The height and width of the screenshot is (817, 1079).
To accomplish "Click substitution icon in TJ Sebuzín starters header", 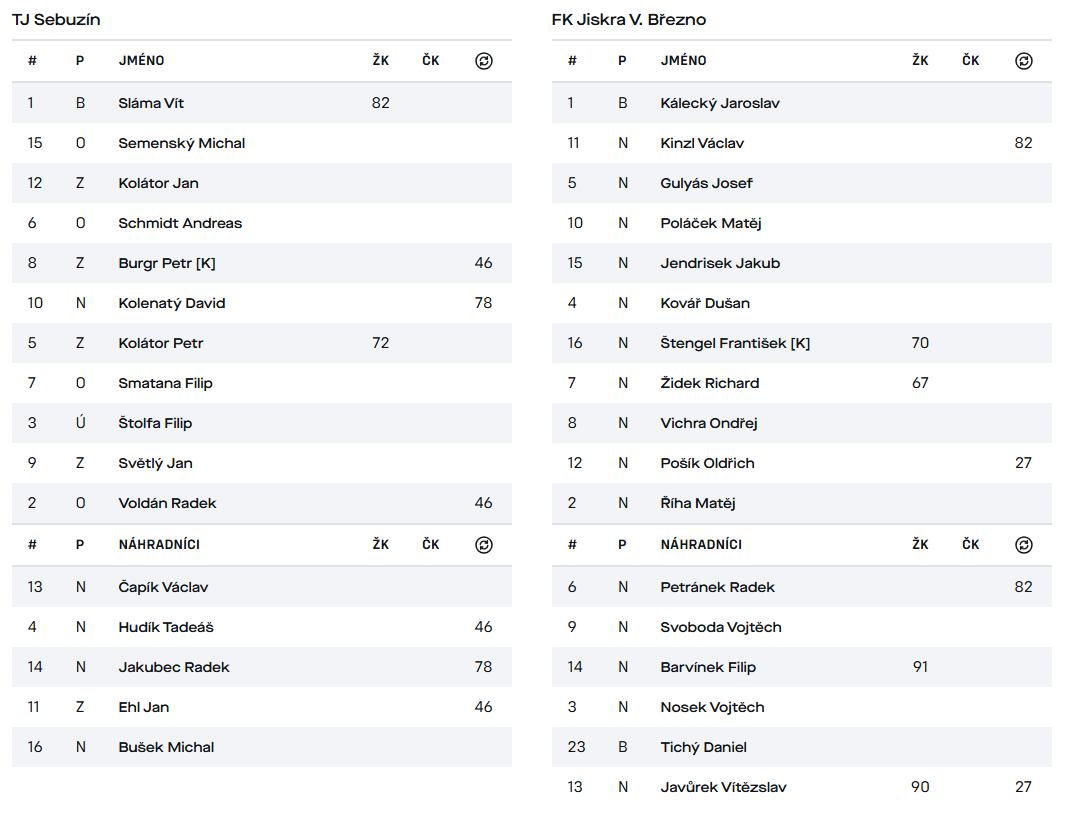I will point(484,61).
